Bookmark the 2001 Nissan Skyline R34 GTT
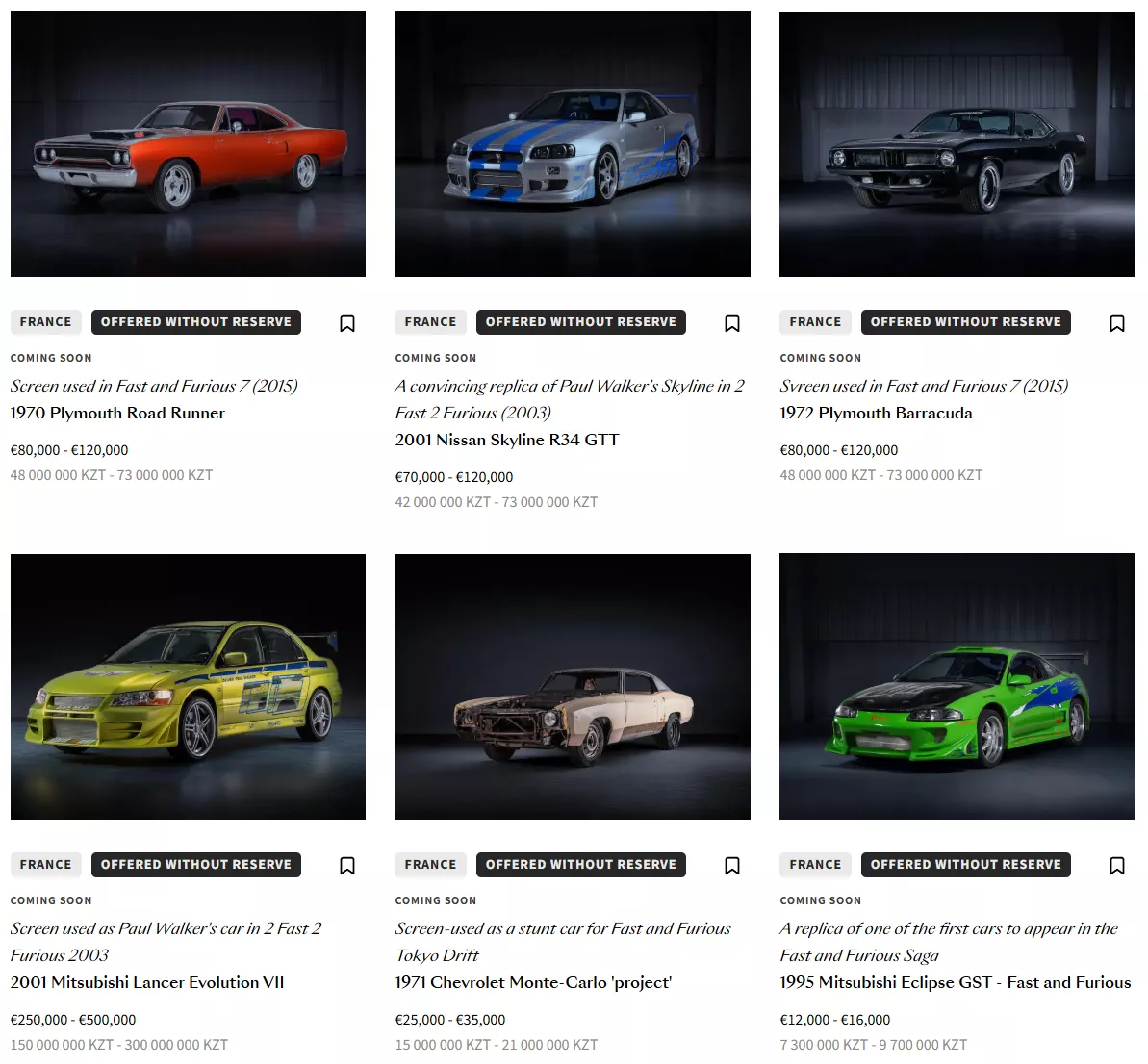 (732, 322)
